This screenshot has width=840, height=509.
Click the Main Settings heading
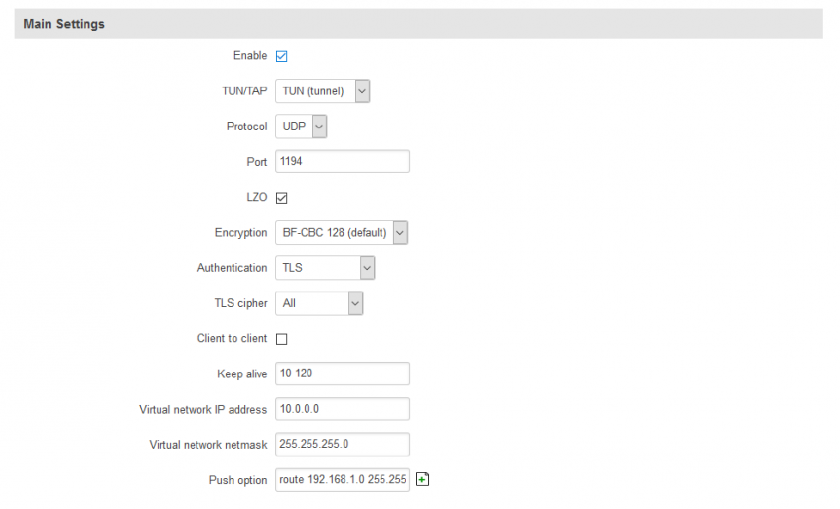[64, 24]
